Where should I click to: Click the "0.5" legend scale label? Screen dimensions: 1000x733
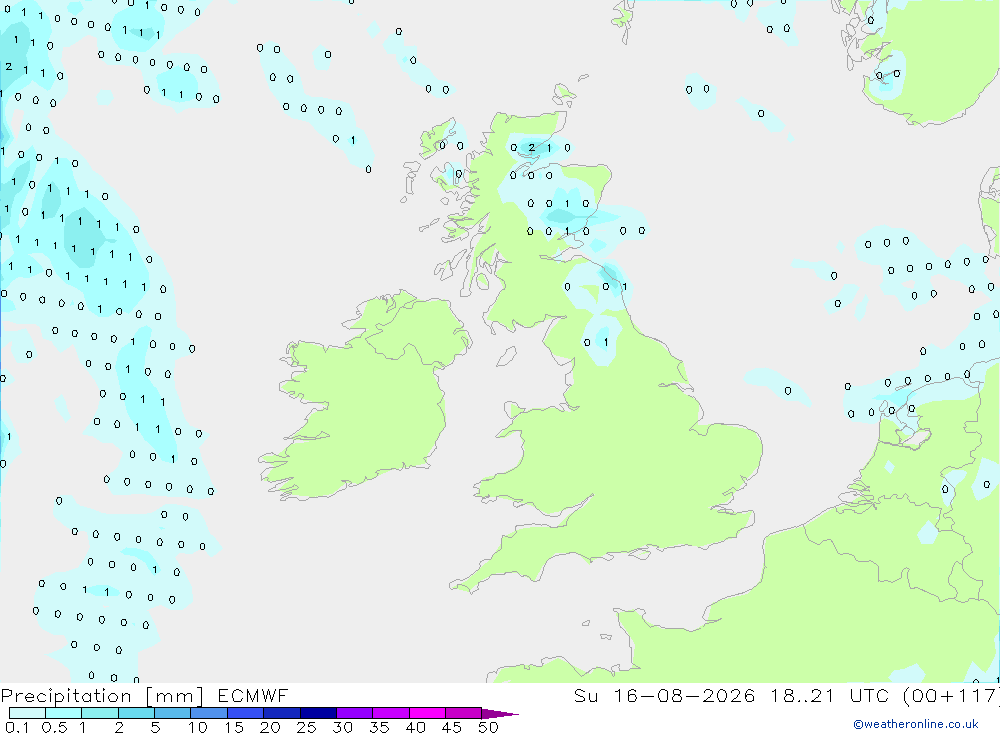point(54,727)
